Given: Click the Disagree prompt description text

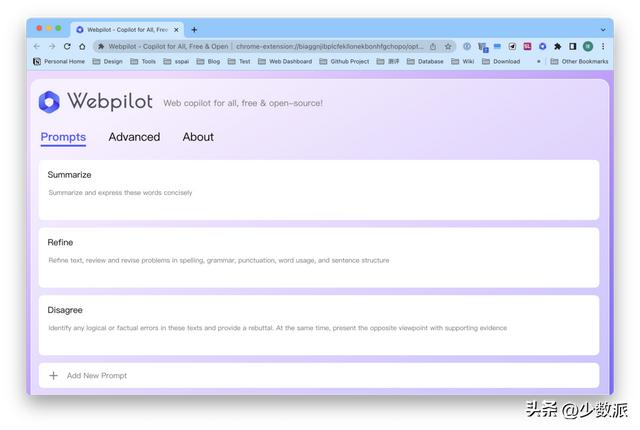Looking at the screenshot, I should (278, 328).
